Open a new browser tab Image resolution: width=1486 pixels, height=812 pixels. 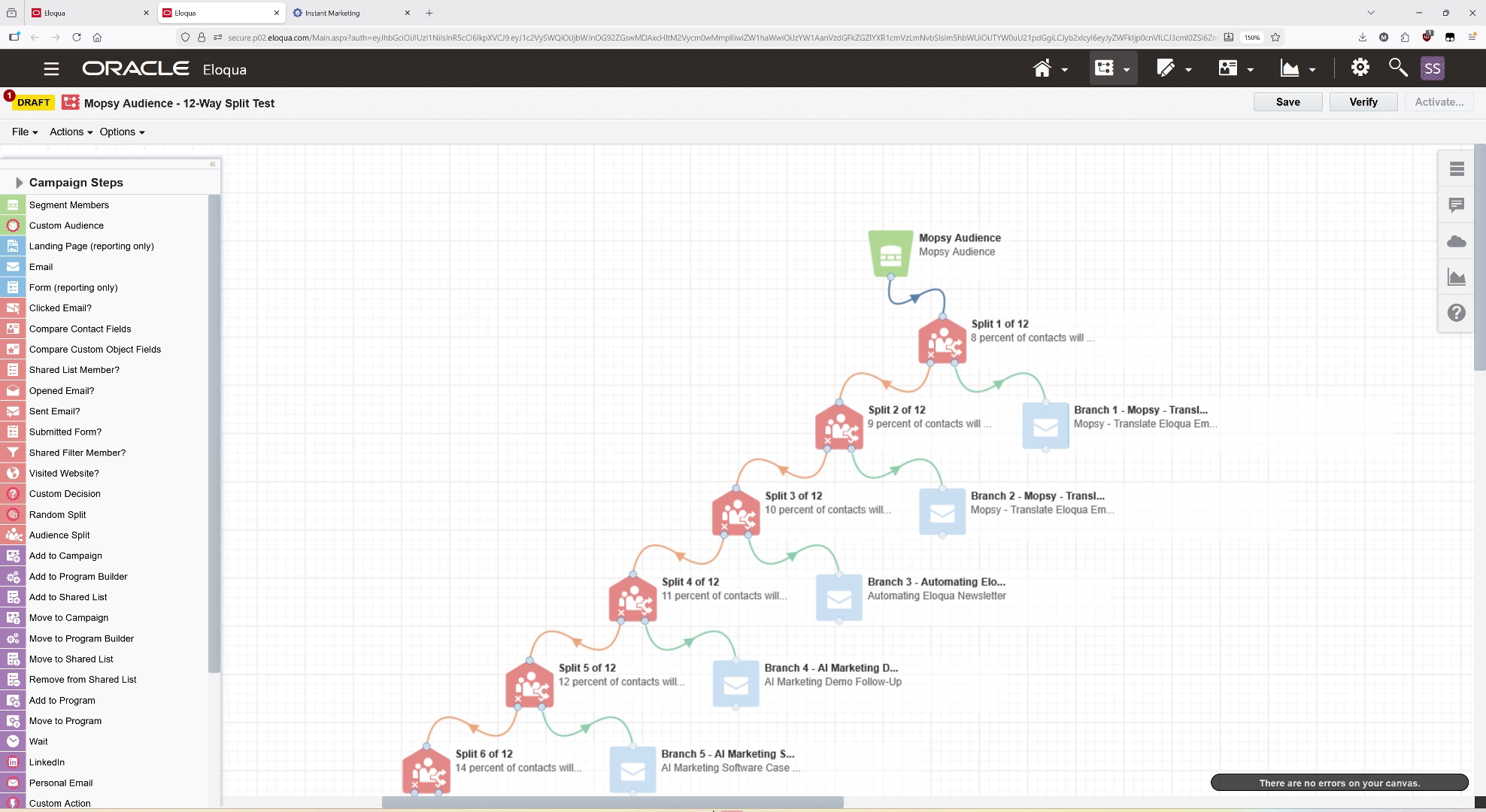429,13
